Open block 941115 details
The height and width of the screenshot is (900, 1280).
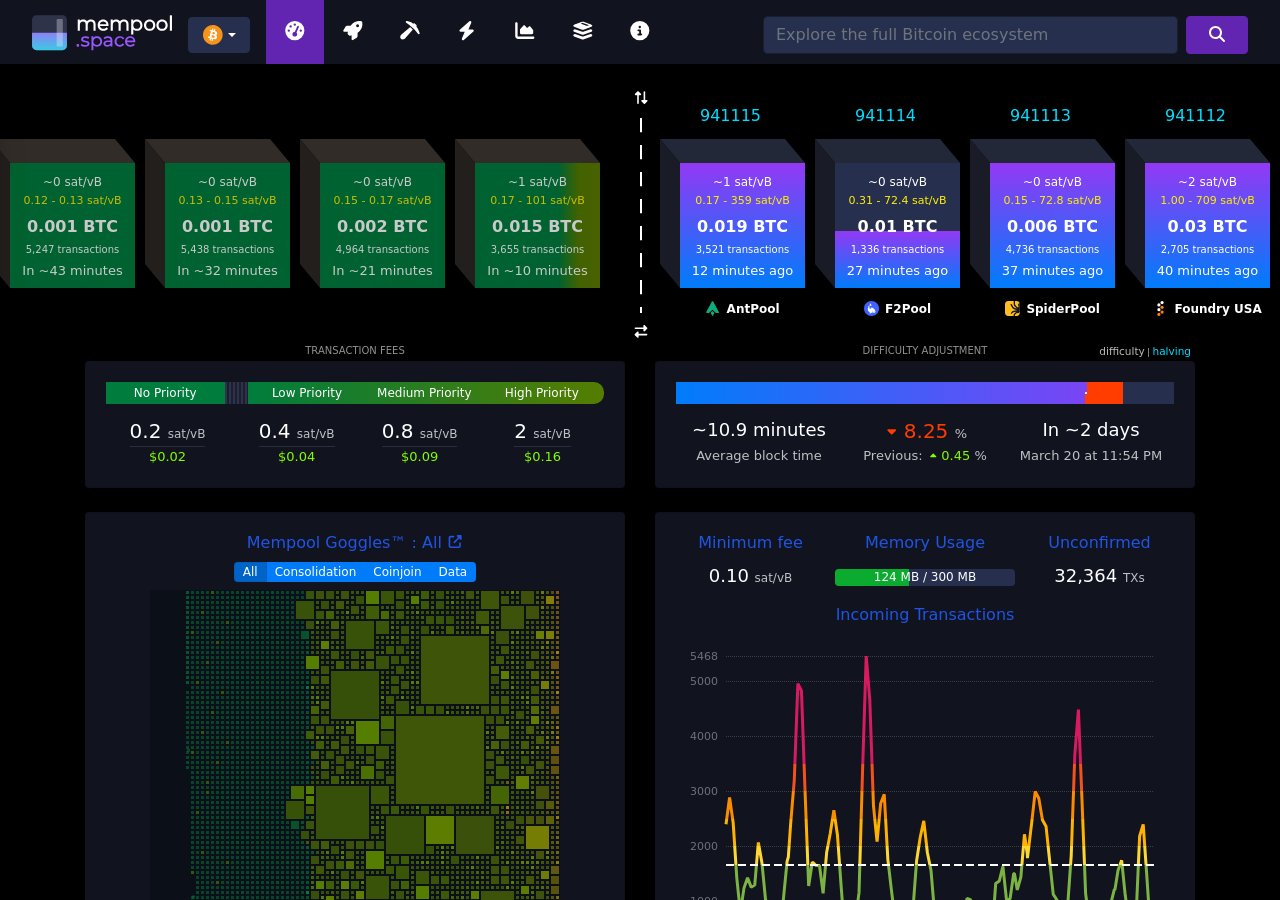(x=730, y=115)
